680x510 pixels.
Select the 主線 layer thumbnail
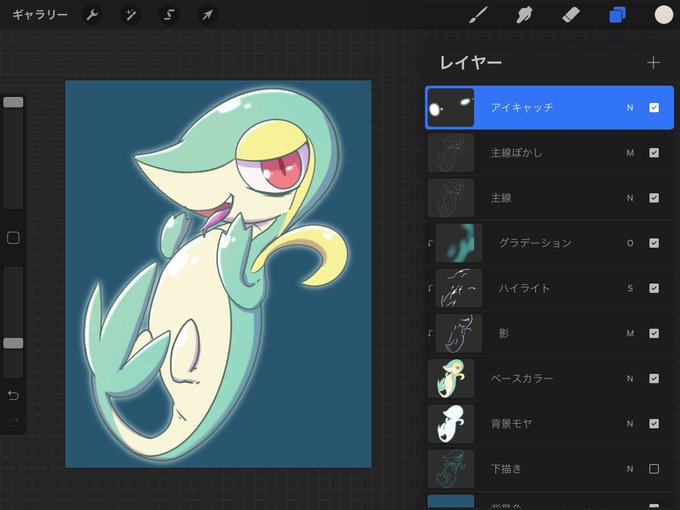pyautogui.click(x=451, y=198)
